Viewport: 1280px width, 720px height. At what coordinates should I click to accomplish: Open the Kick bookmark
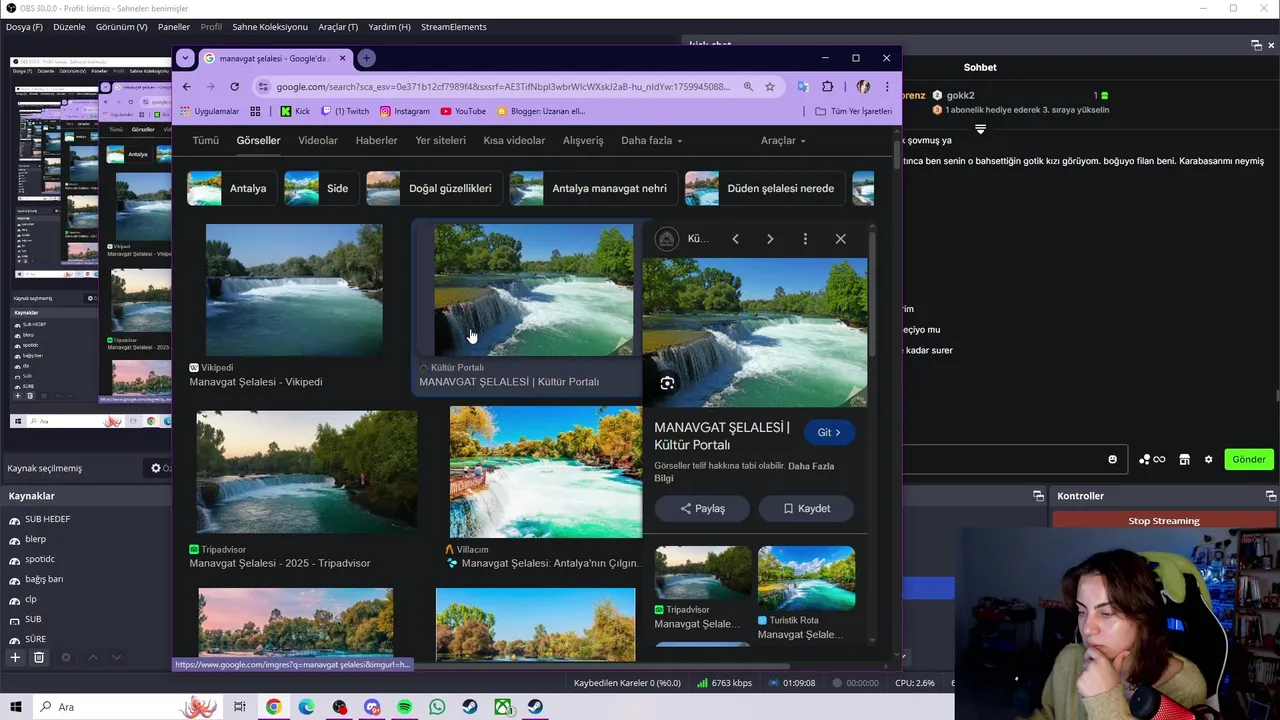(295, 111)
